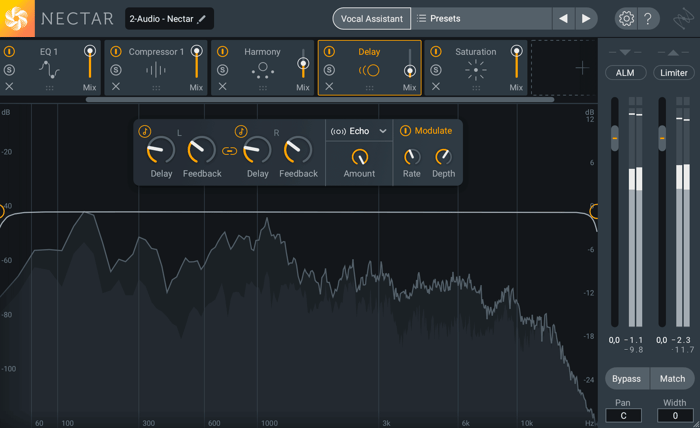700x428 pixels.
Task: Remove the Delay module
Action: (x=329, y=87)
